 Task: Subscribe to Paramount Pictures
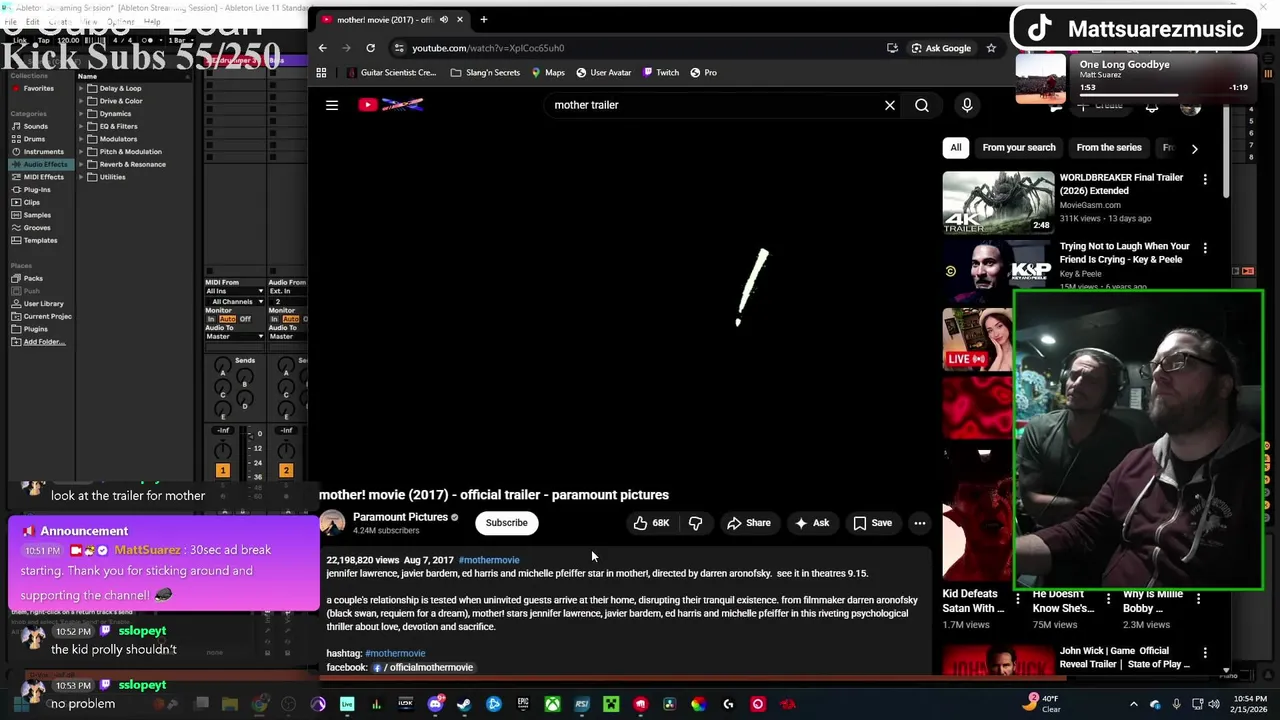tap(506, 523)
